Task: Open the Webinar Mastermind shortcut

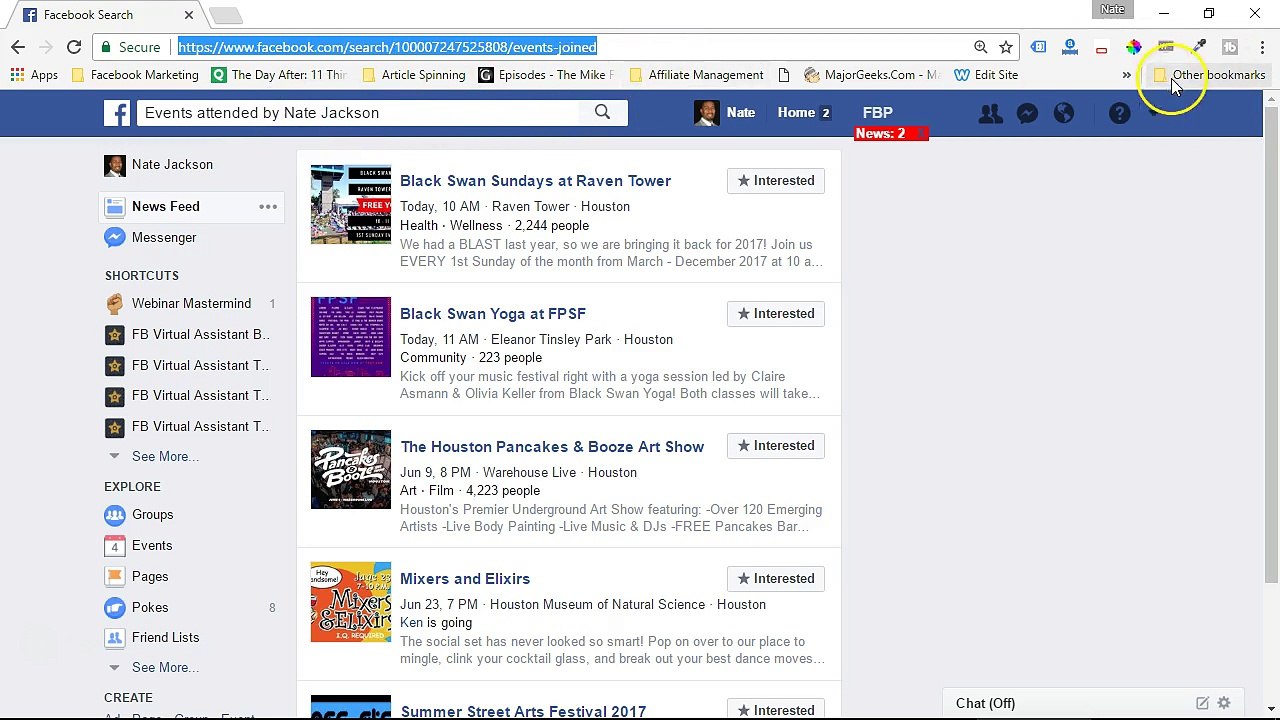Action: click(x=191, y=304)
